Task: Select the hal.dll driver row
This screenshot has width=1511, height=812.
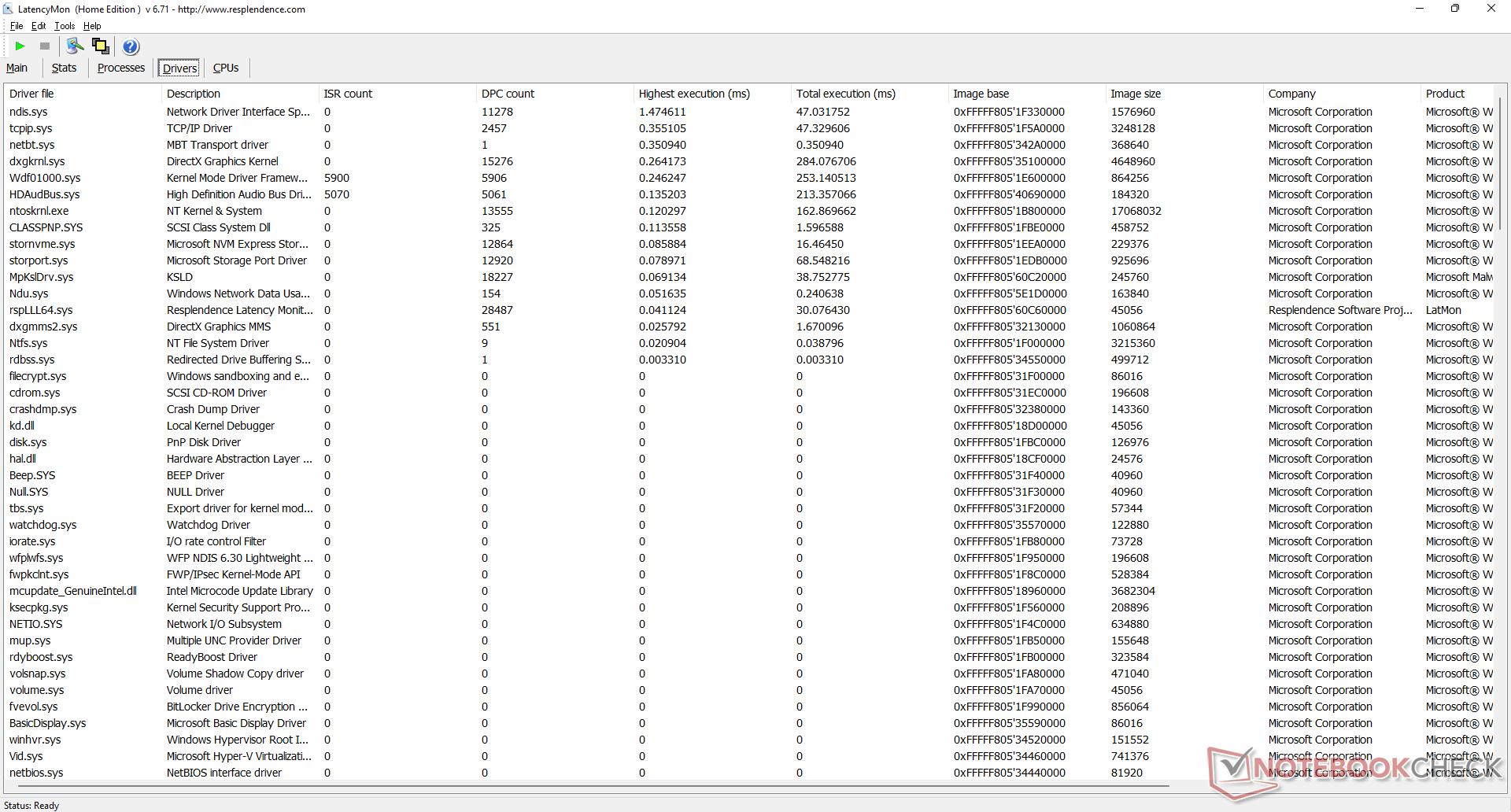Action: 749,459
